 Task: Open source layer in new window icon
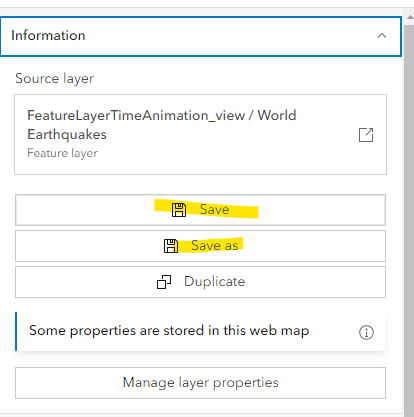(366, 135)
